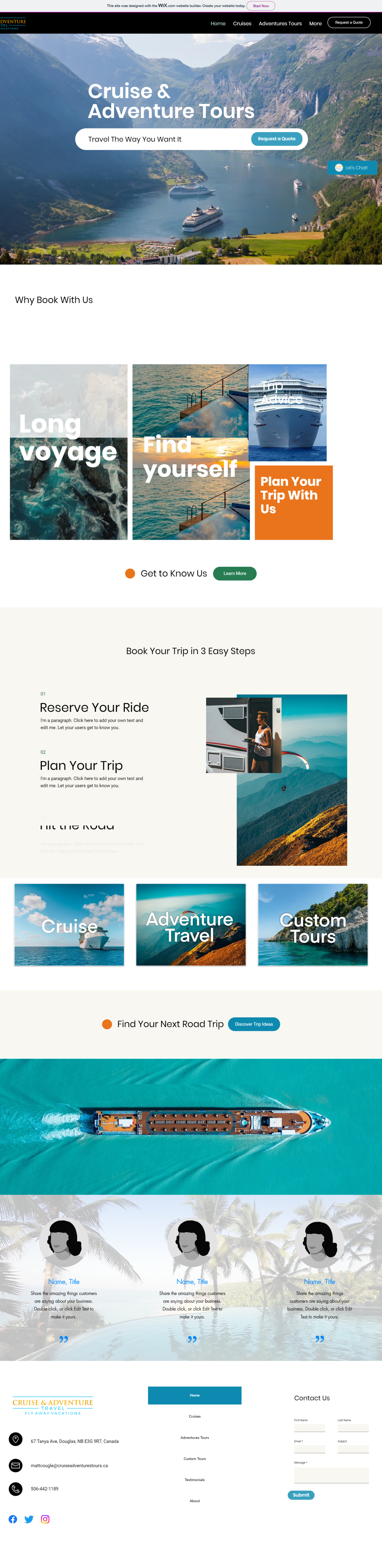Click the Adventure Vacations logo in header
Screen dimensions: 382x1568
pos(13,24)
